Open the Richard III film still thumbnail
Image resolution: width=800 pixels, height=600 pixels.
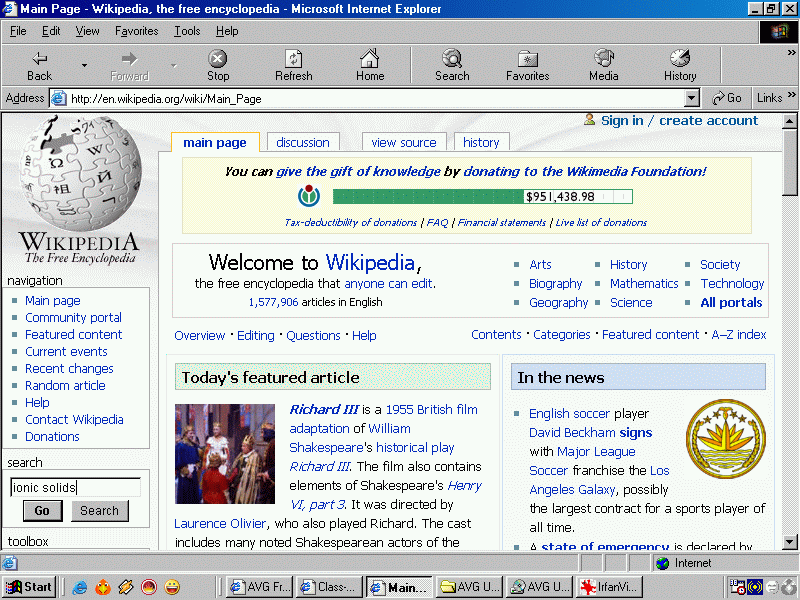(225, 454)
